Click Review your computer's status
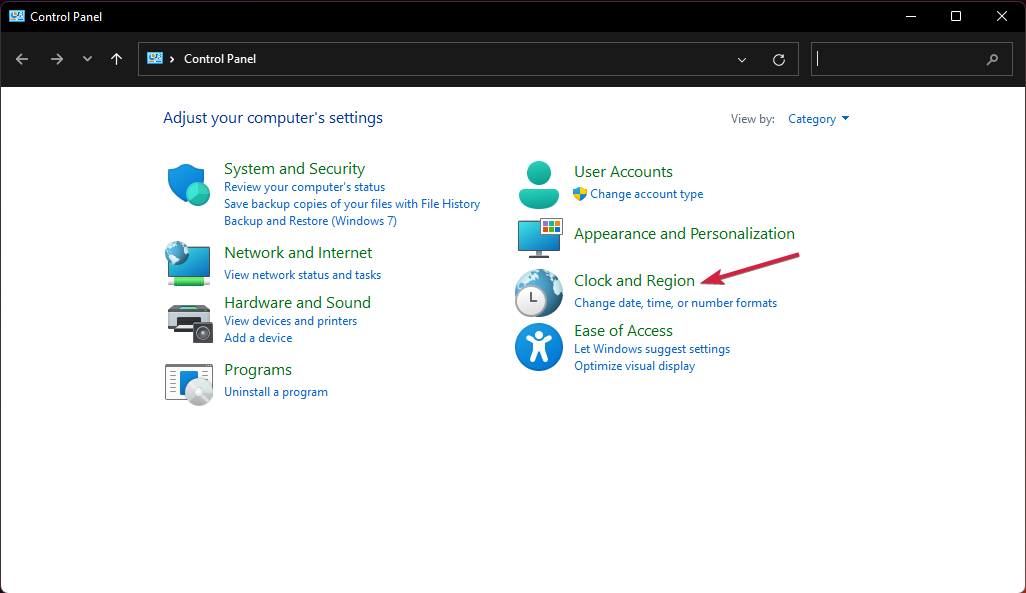This screenshot has width=1026, height=593. [304, 187]
